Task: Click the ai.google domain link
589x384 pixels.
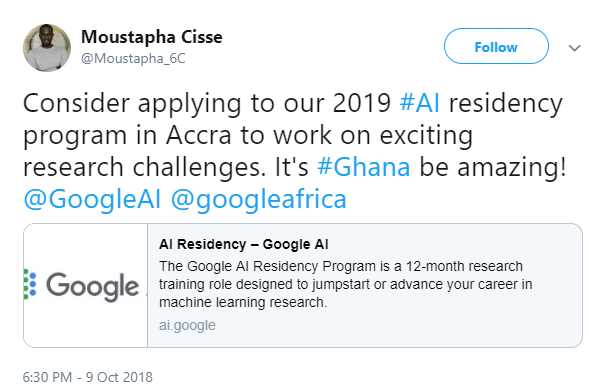Action: tap(187, 325)
